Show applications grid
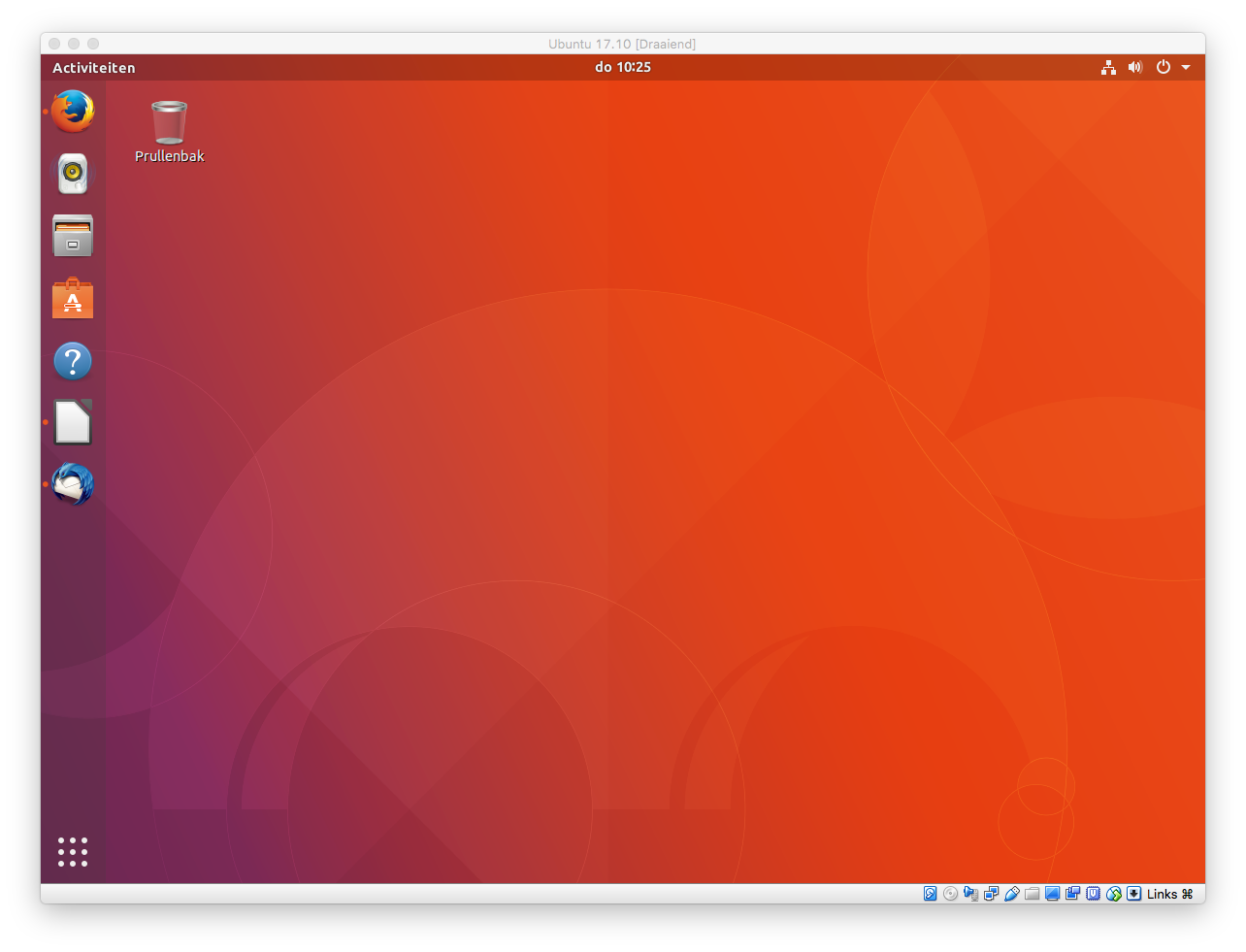 click(73, 852)
